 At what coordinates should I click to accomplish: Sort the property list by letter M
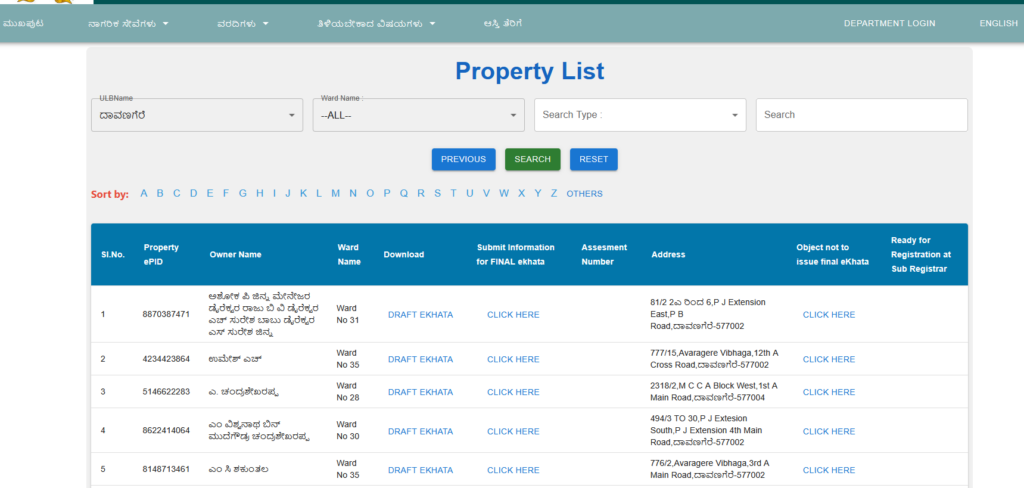(x=336, y=193)
